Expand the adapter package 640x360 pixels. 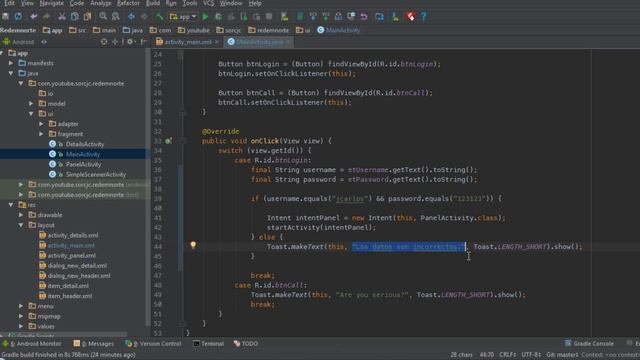coord(41,124)
